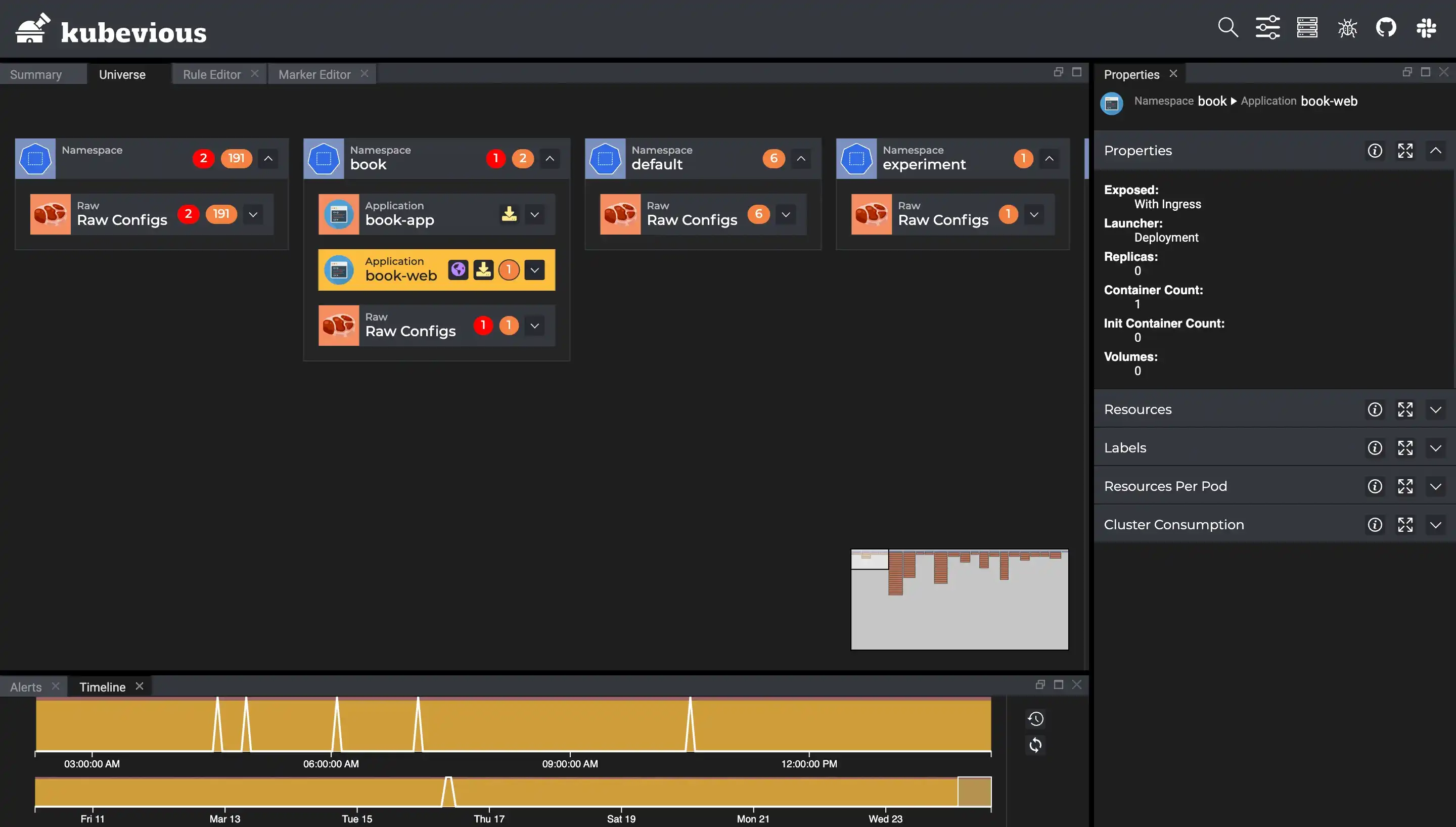Click the Timeline history restore icon
This screenshot has width=1456, height=827.
[1036, 718]
